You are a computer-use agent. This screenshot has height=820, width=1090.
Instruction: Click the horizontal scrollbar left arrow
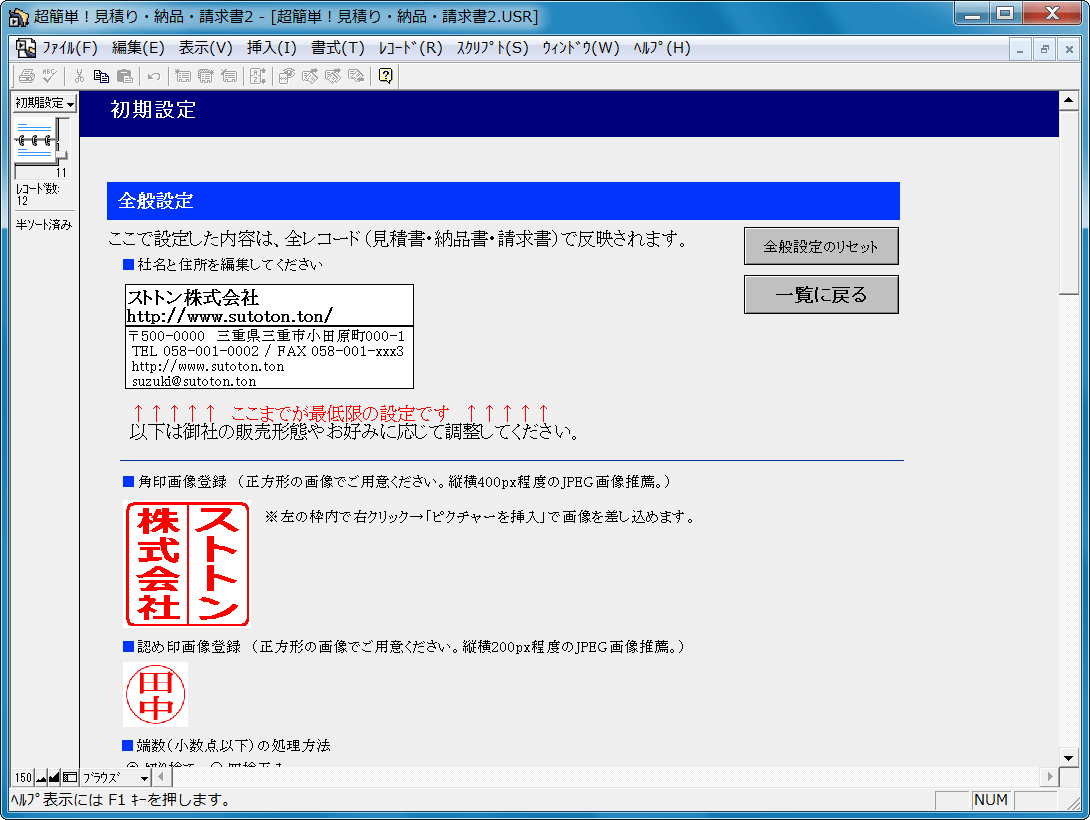[x=161, y=777]
